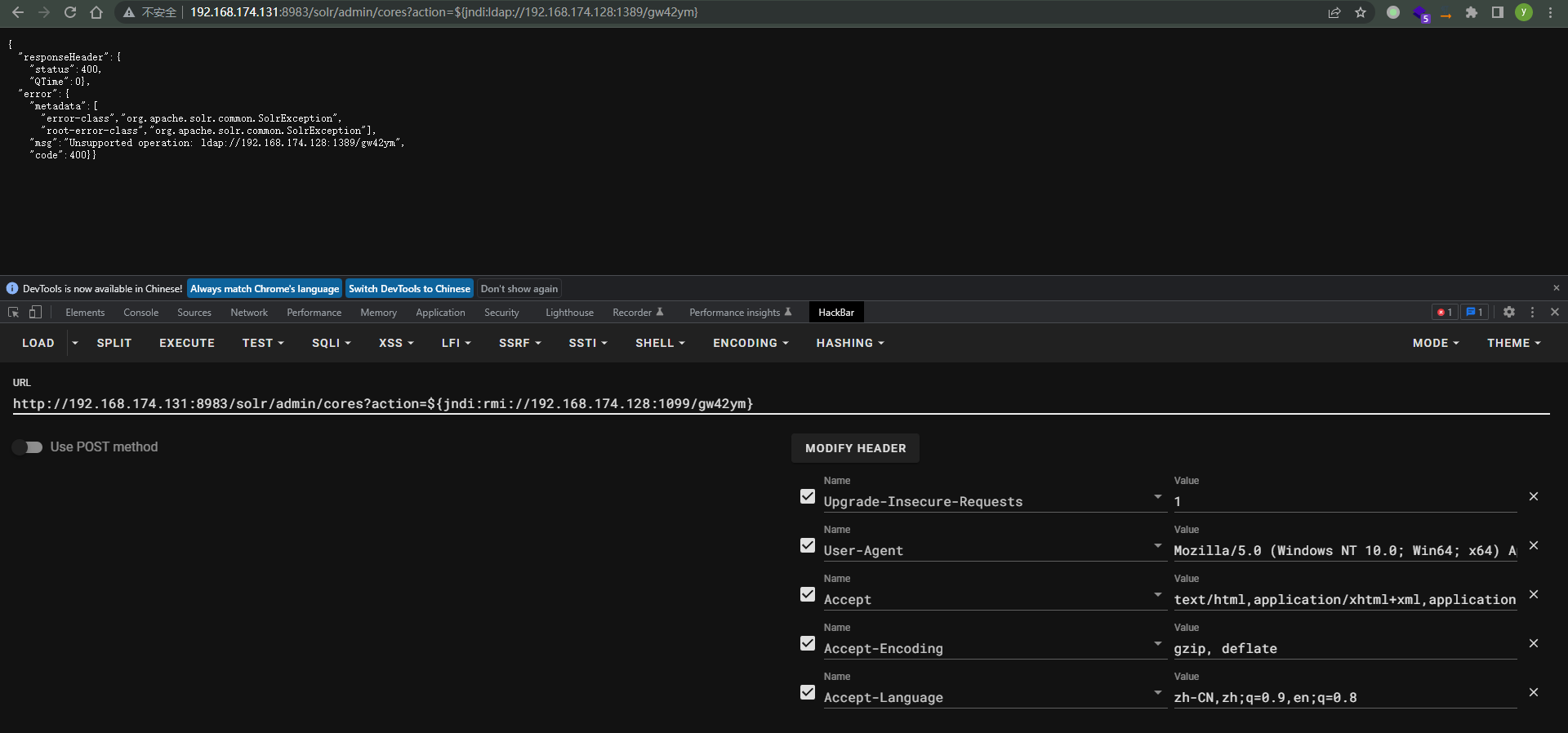Select the HackBar tab
Image resolution: width=1568 pixels, height=733 pixels.
(x=836, y=313)
